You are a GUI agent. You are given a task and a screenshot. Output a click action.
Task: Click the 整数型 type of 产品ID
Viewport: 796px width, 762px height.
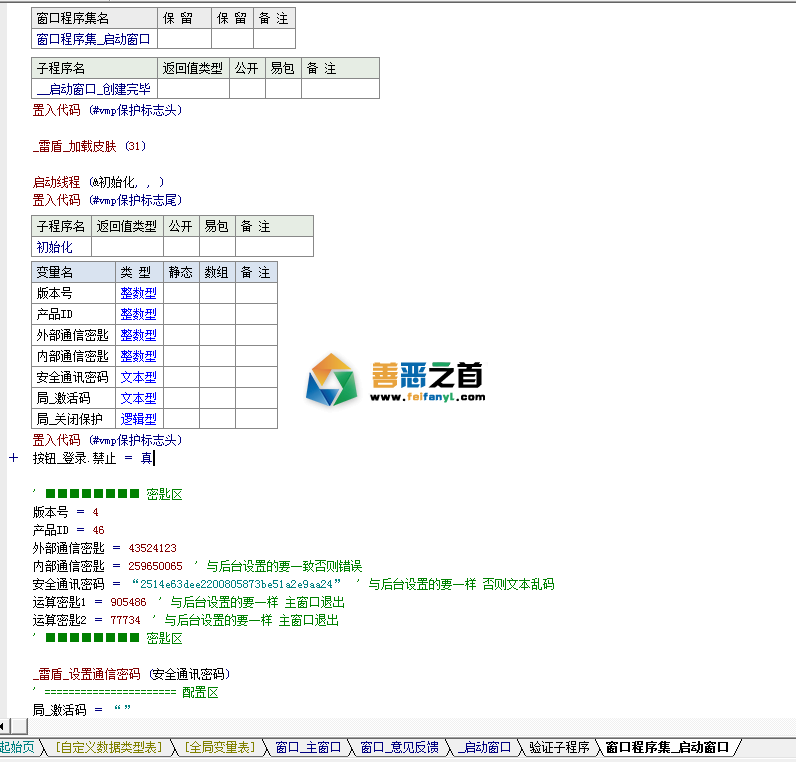coord(138,314)
